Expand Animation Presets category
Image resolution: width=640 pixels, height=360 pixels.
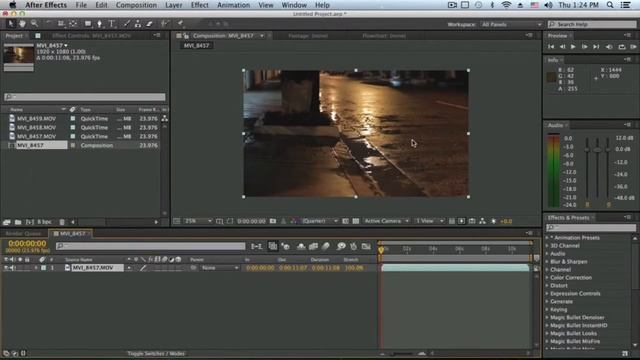pyautogui.click(x=547, y=238)
